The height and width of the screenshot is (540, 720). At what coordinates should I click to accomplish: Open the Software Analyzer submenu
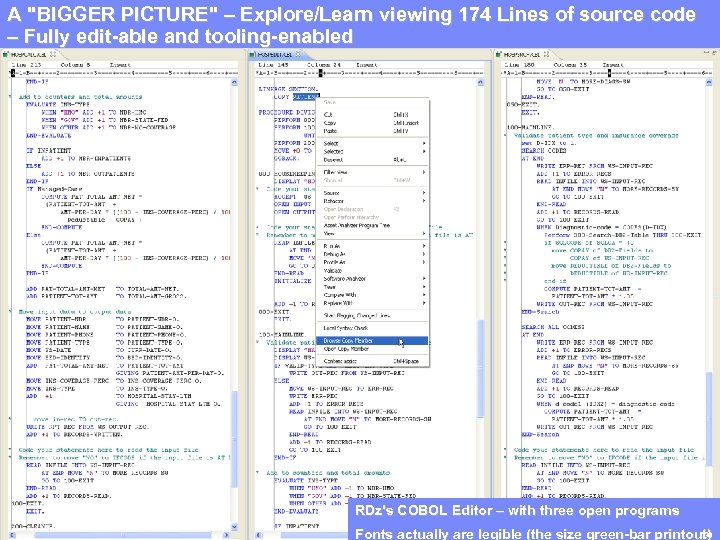coord(372,279)
